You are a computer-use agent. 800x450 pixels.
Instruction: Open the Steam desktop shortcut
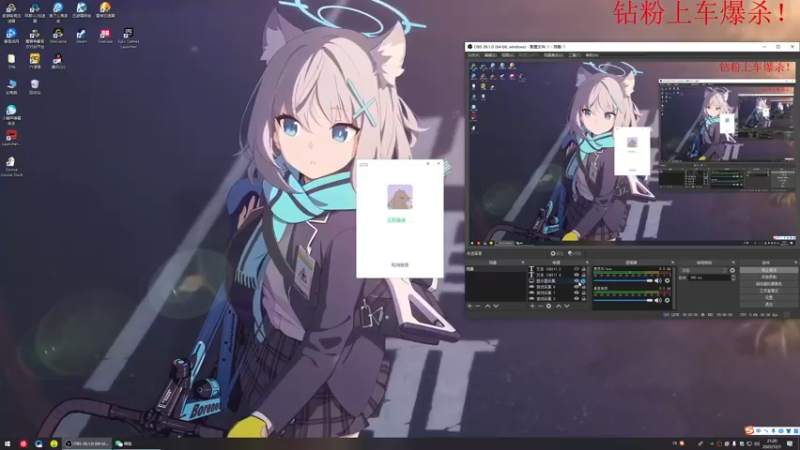tap(81, 36)
